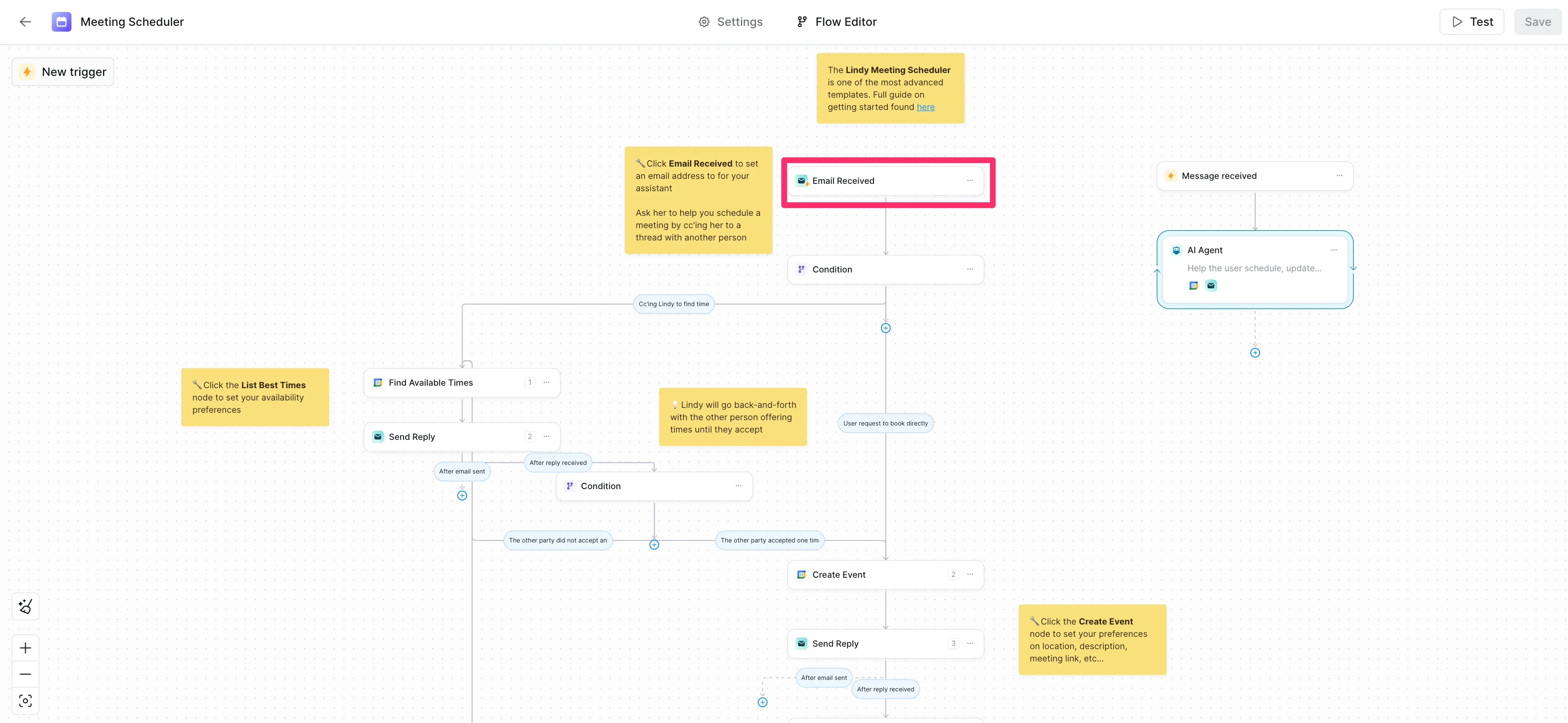Add step under the Cc'ing Lindy branch

(x=885, y=329)
